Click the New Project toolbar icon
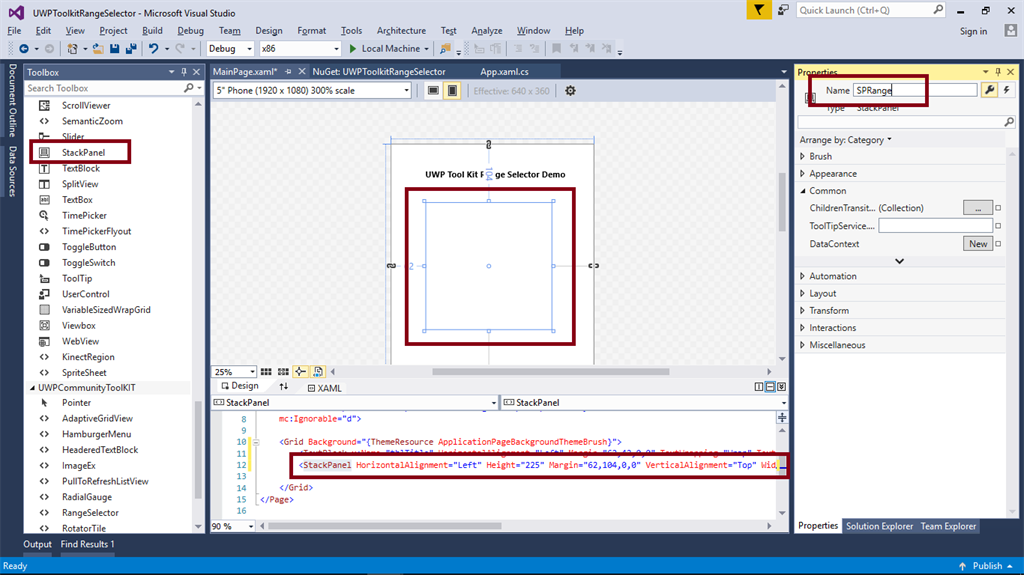The width and height of the screenshot is (1024, 575). [72, 48]
